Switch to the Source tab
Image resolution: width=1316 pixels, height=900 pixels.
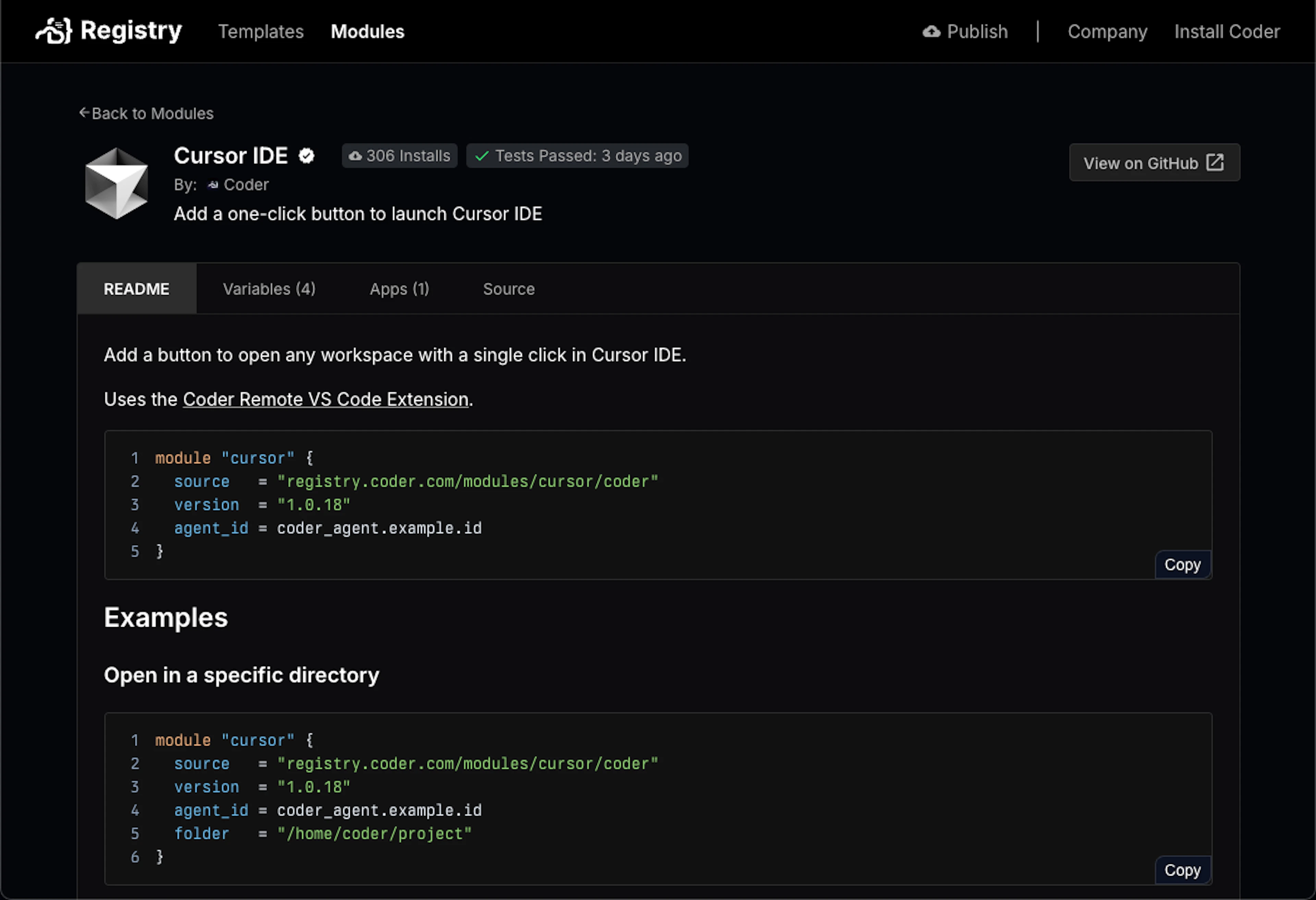coord(509,289)
